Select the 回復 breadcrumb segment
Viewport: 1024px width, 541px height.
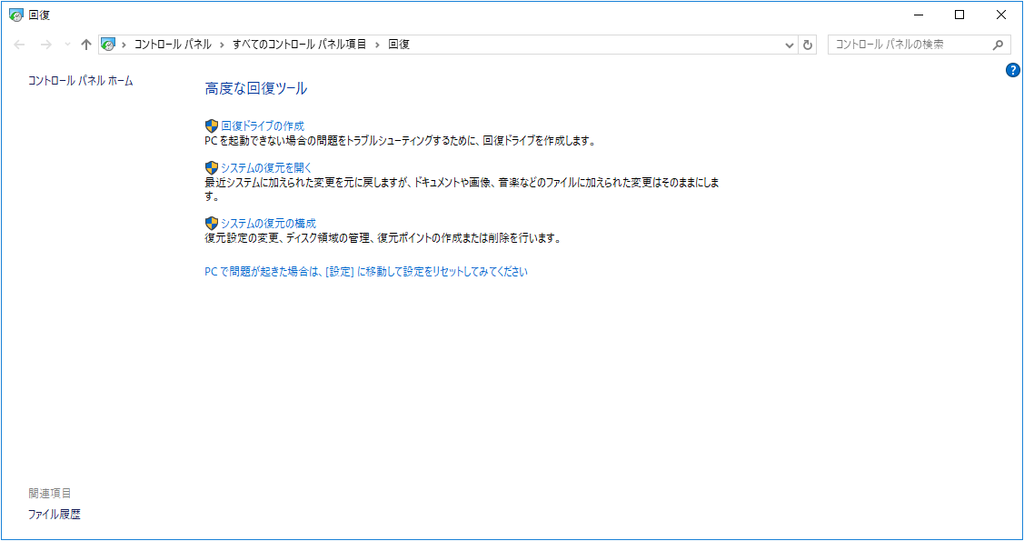(x=399, y=44)
